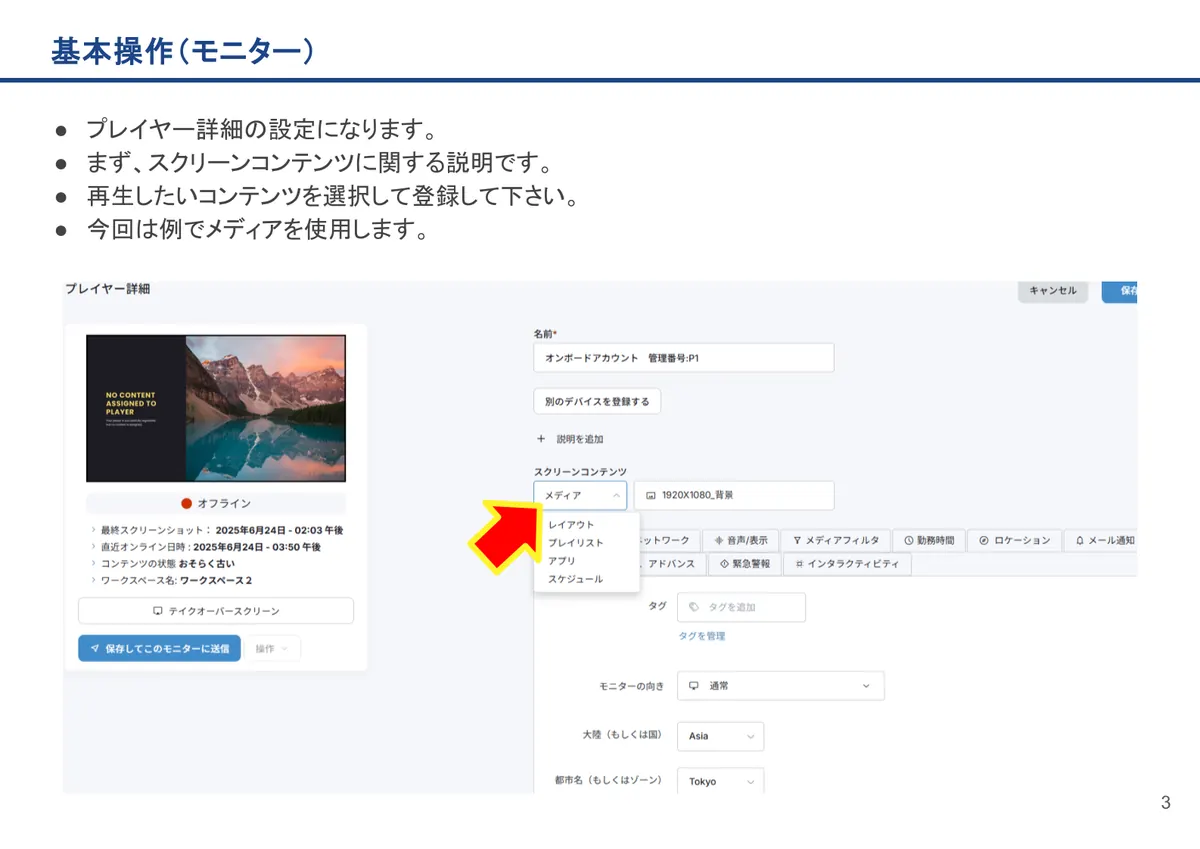The image size is (1200, 849).
Task: Choose アプリ from the dropdown list
Action: 562,561
